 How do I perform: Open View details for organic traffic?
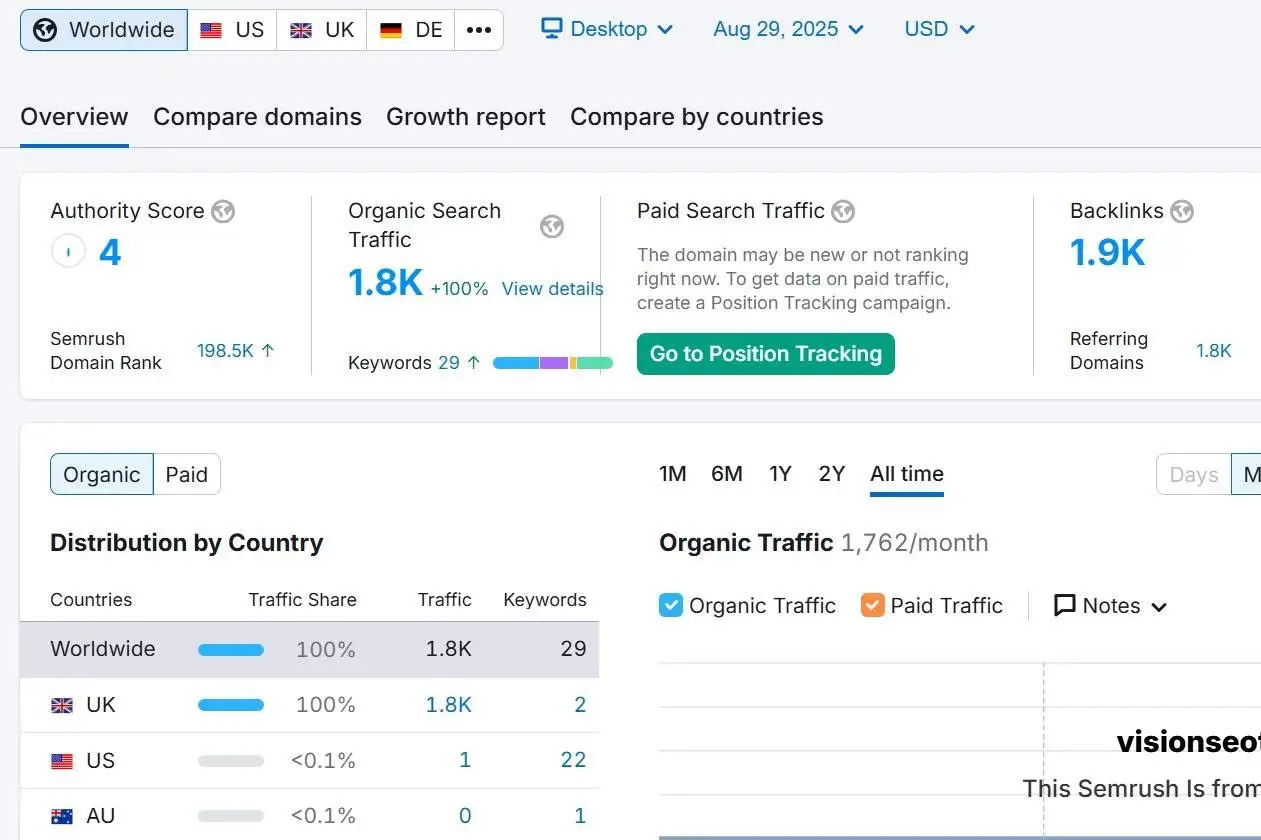click(552, 289)
